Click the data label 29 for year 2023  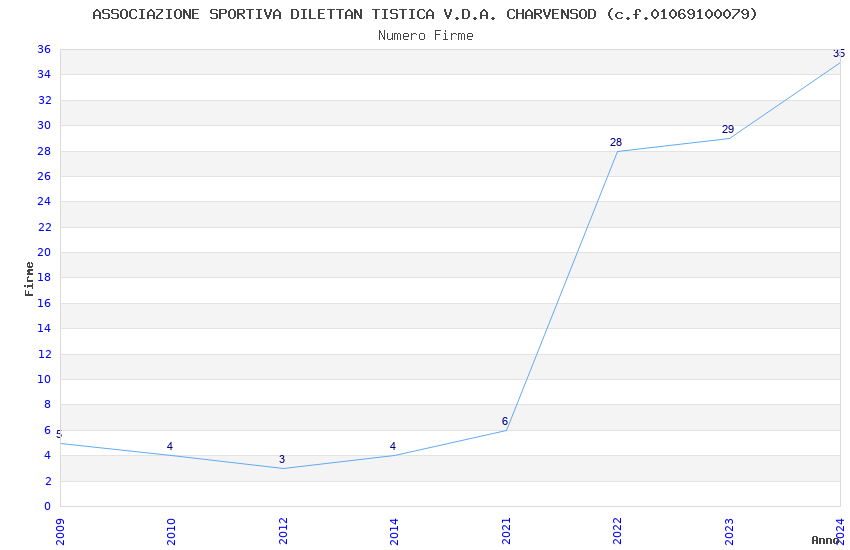coord(728,130)
